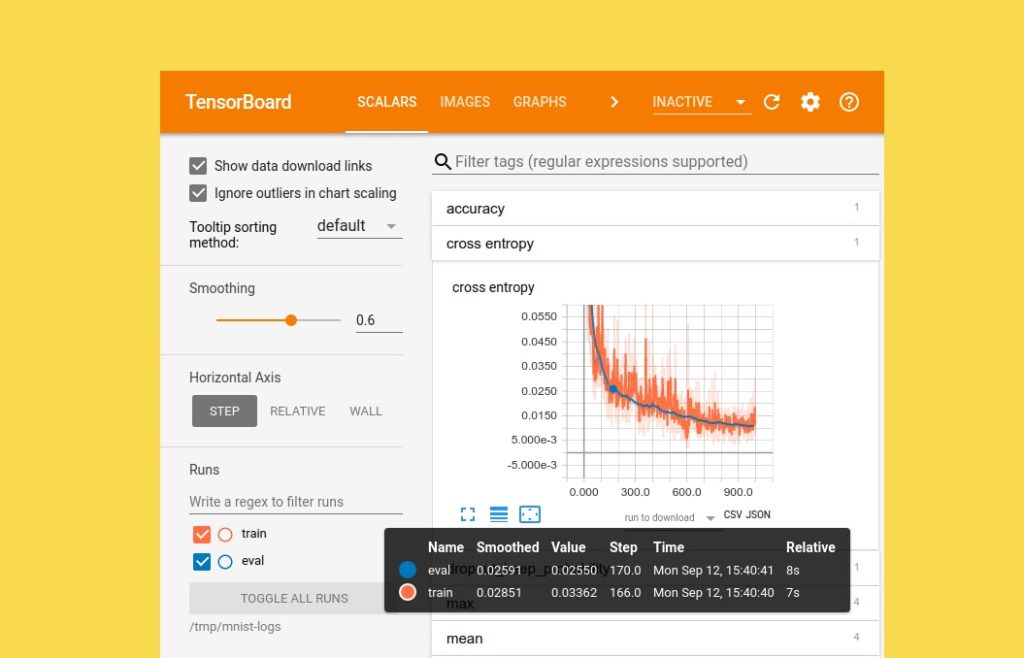The height and width of the screenshot is (658, 1024).
Task: Click the TensorBoard logo title
Action: 238,102
